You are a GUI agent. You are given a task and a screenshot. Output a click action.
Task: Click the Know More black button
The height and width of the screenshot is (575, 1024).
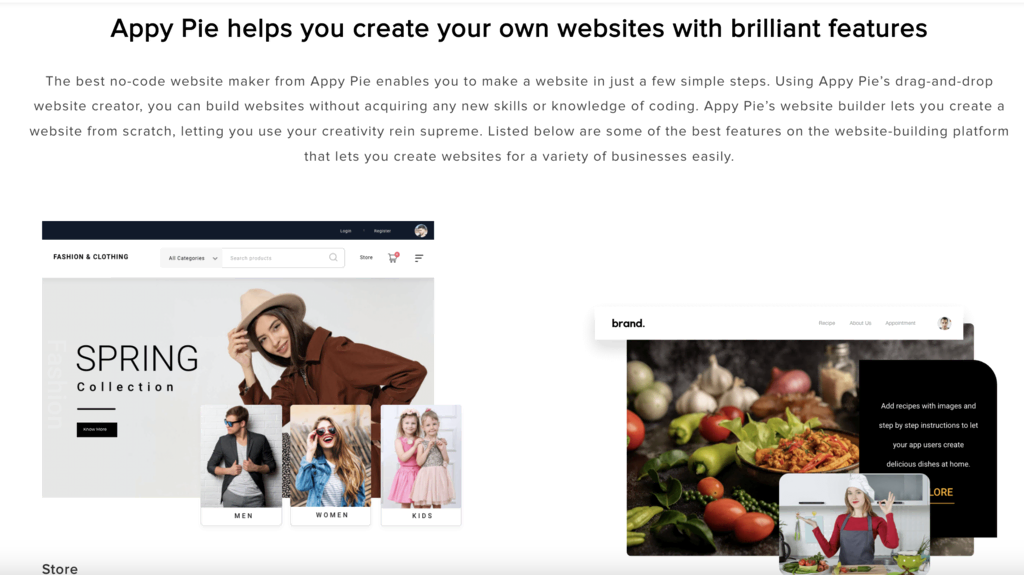[97, 429]
